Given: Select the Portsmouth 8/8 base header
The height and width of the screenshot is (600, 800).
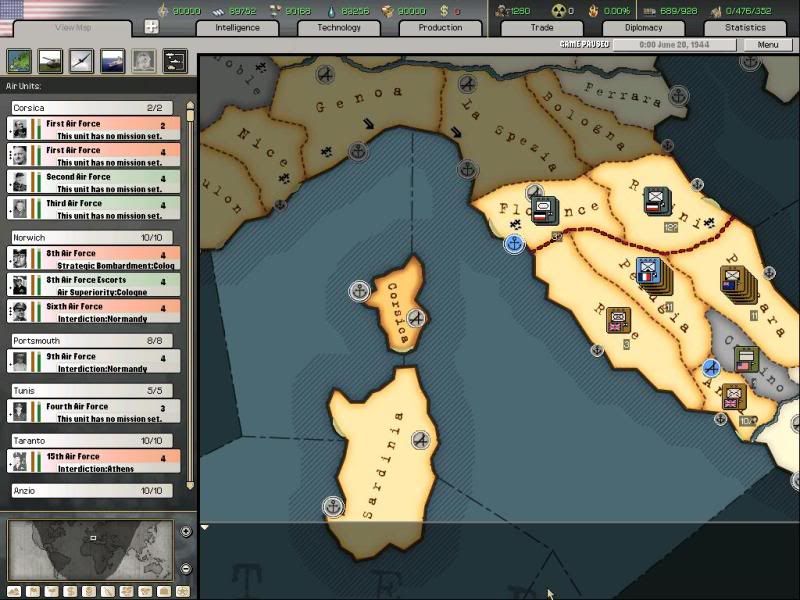Looking at the screenshot, I should pos(92,340).
